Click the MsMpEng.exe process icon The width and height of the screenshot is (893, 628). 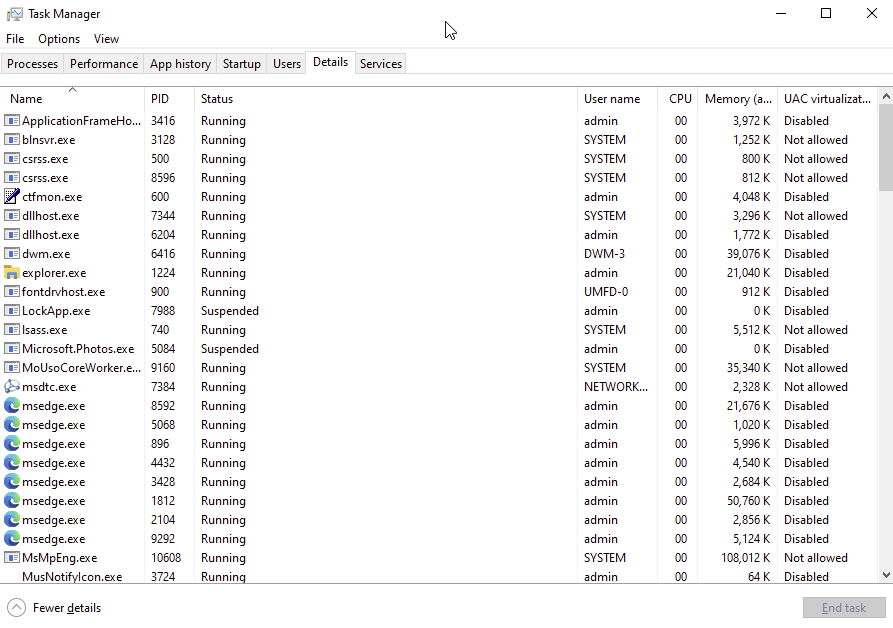(11, 558)
